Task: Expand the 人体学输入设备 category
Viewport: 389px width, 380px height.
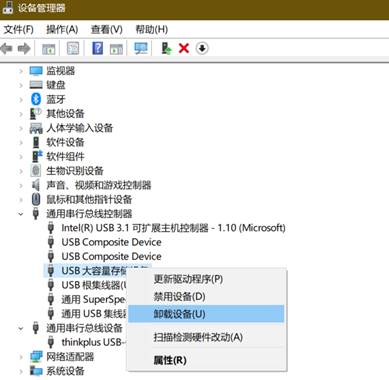Action: coord(21,128)
